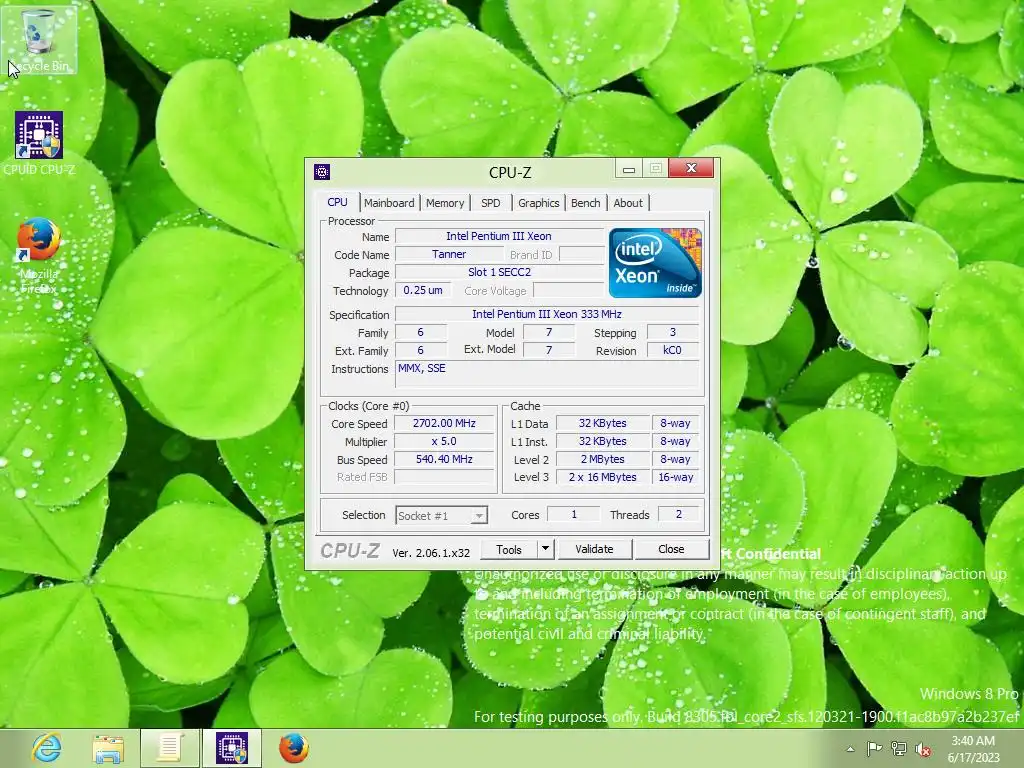
Task: Open the SPD tab
Action: coord(490,203)
